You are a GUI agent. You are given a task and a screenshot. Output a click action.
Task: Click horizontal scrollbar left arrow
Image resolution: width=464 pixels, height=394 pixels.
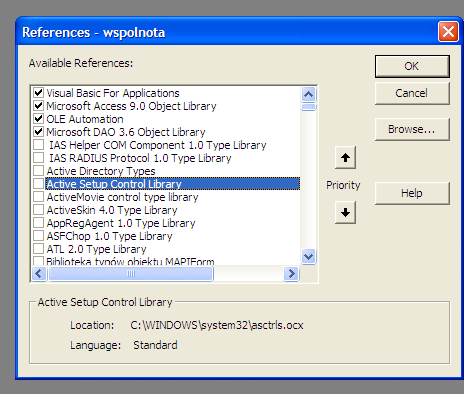pos(39,274)
